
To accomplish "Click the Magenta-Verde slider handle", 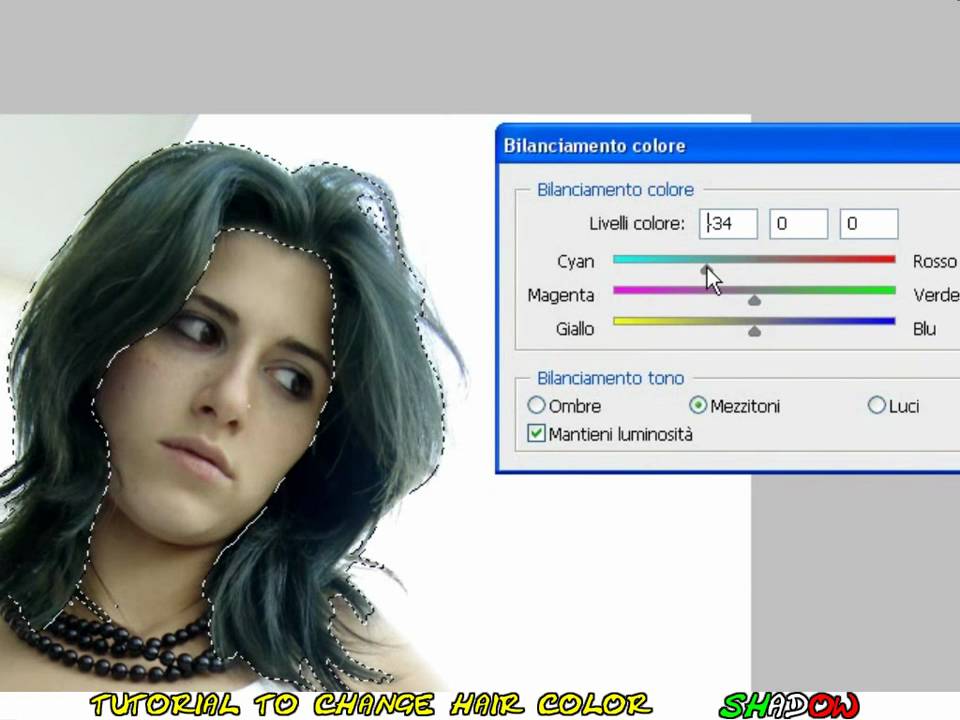I will [754, 300].
